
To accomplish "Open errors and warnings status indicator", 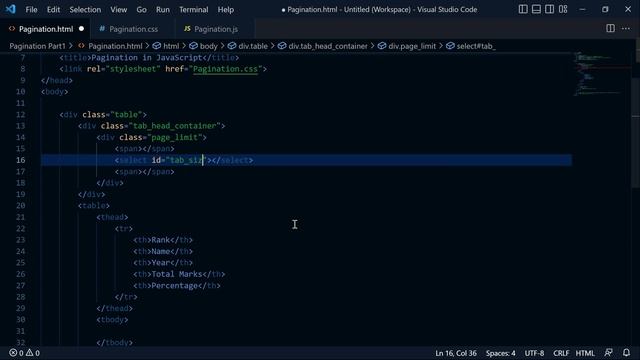I will click(x=24, y=353).
